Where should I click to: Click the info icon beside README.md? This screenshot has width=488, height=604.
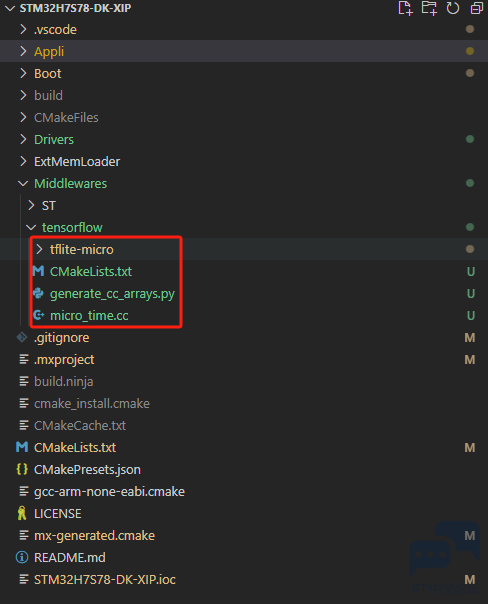click(x=22, y=557)
